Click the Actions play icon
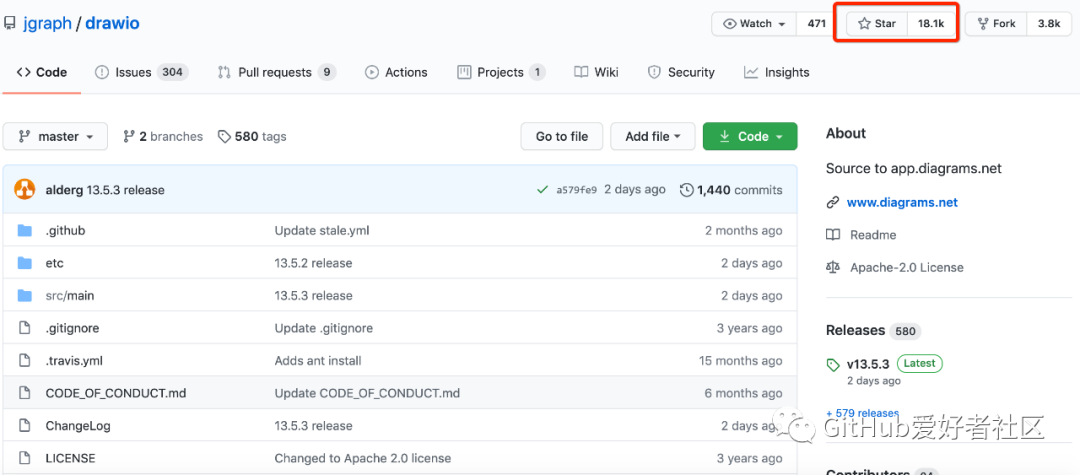1080x475 pixels. tap(372, 72)
